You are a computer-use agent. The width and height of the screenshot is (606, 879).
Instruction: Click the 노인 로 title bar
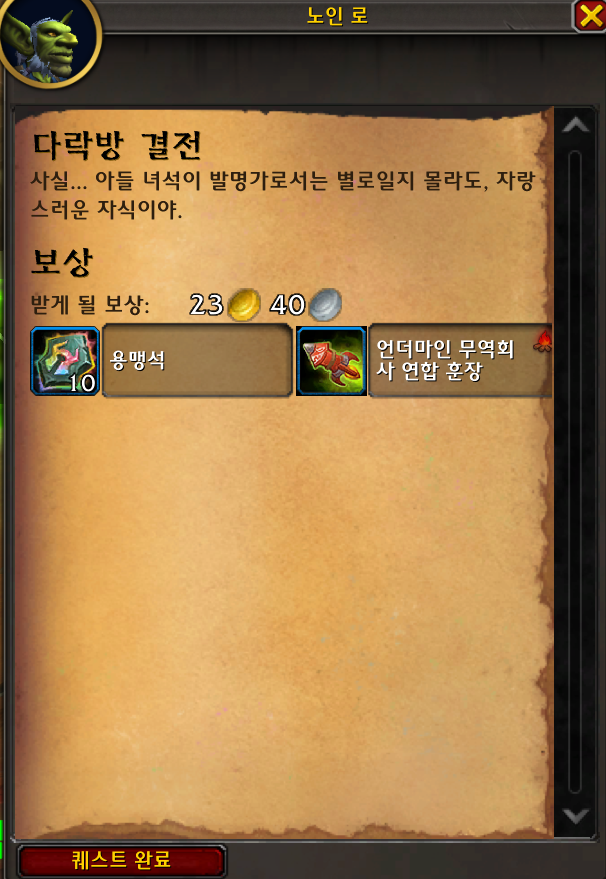click(337, 16)
